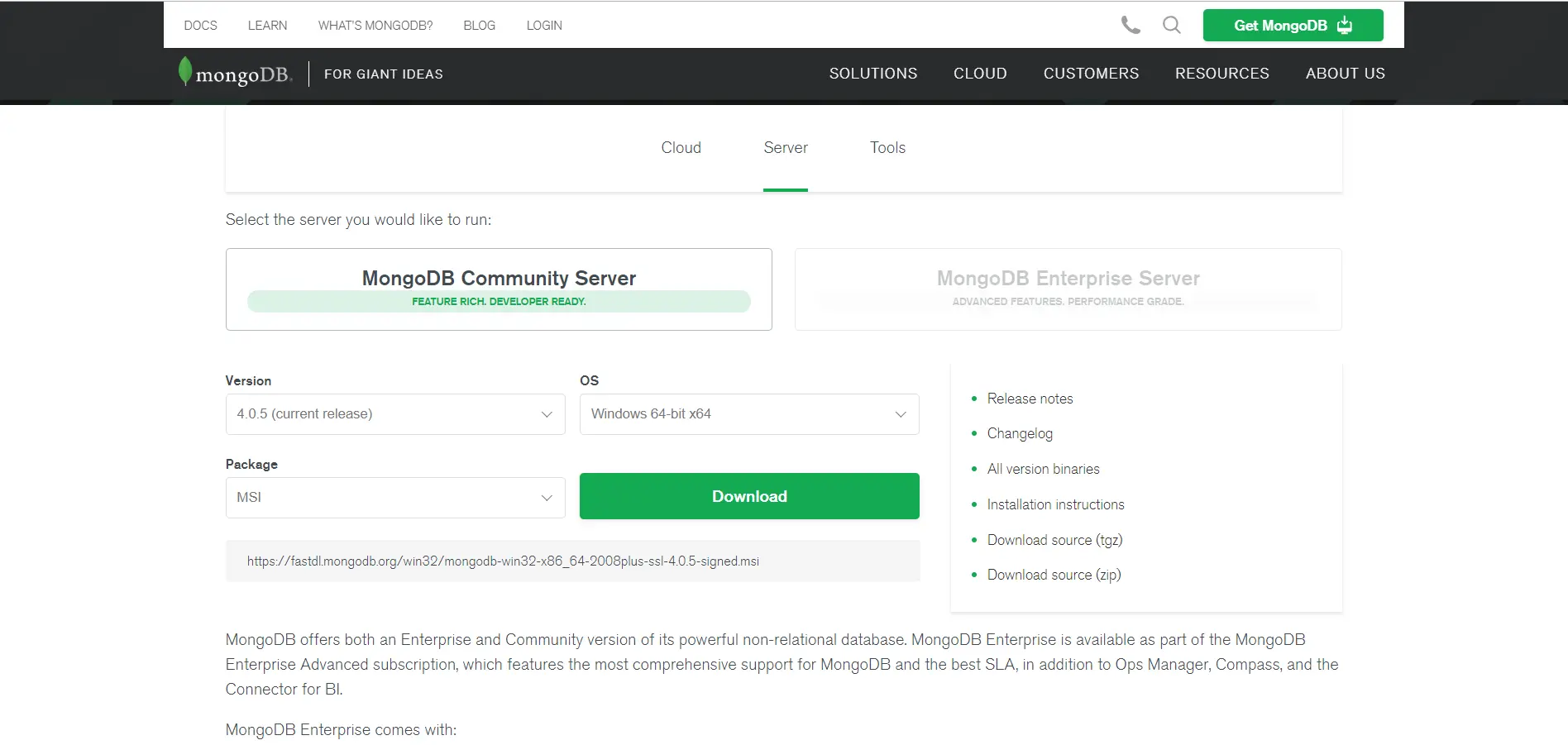The width and height of the screenshot is (1568, 745).
Task: Open search with the magnifier icon
Action: coord(1171,25)
